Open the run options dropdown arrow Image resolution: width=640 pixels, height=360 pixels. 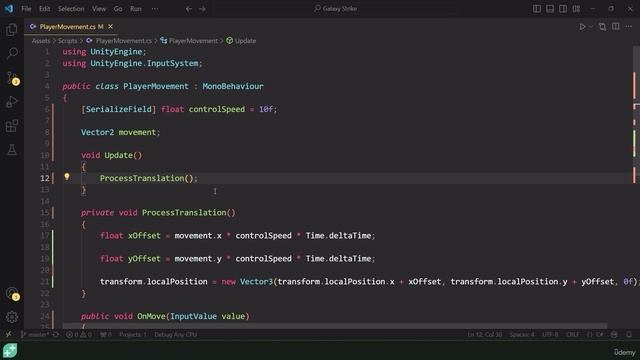click(591, 27)
